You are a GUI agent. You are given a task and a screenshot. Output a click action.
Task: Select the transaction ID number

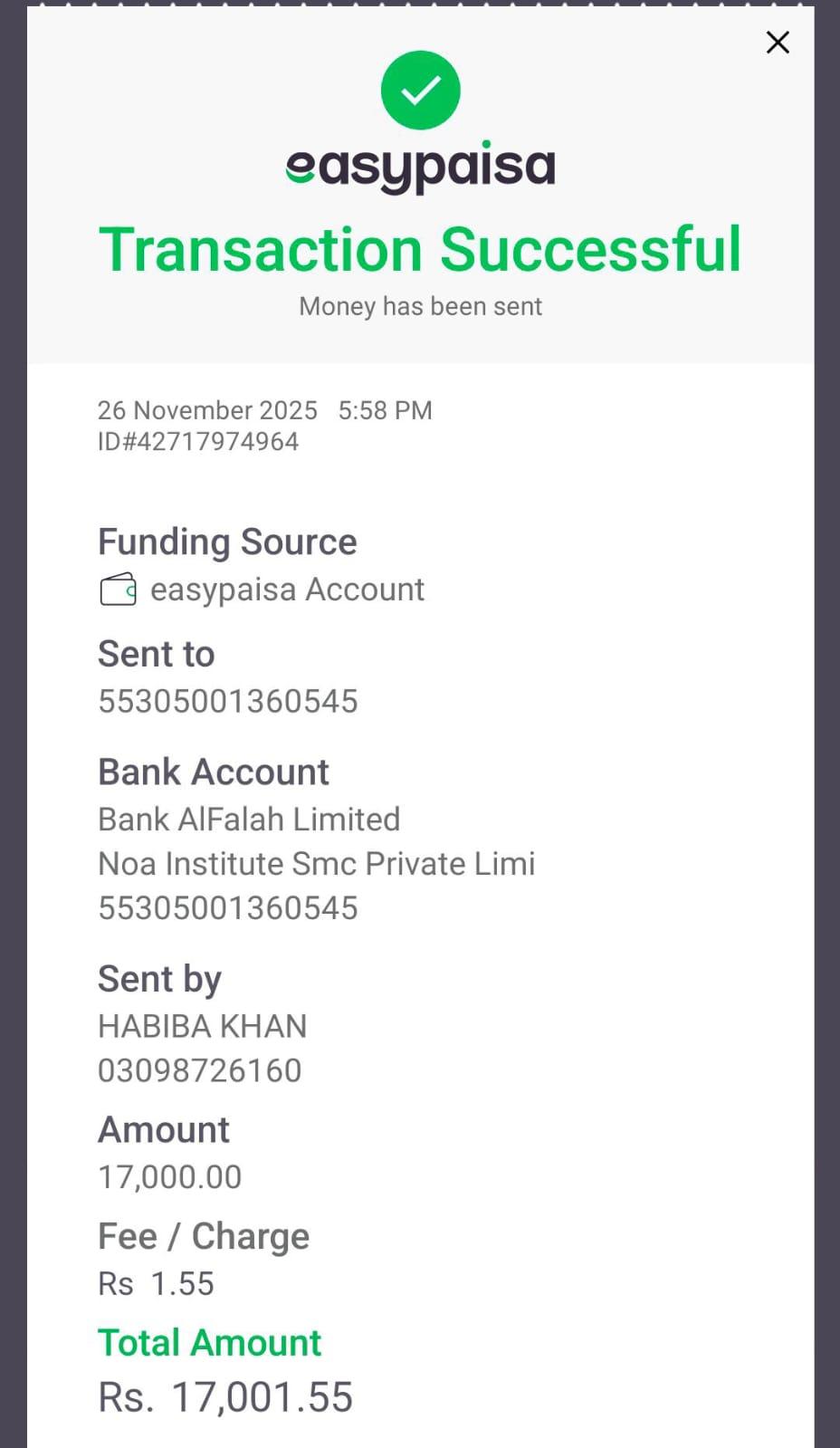click(x=198, y=441)
